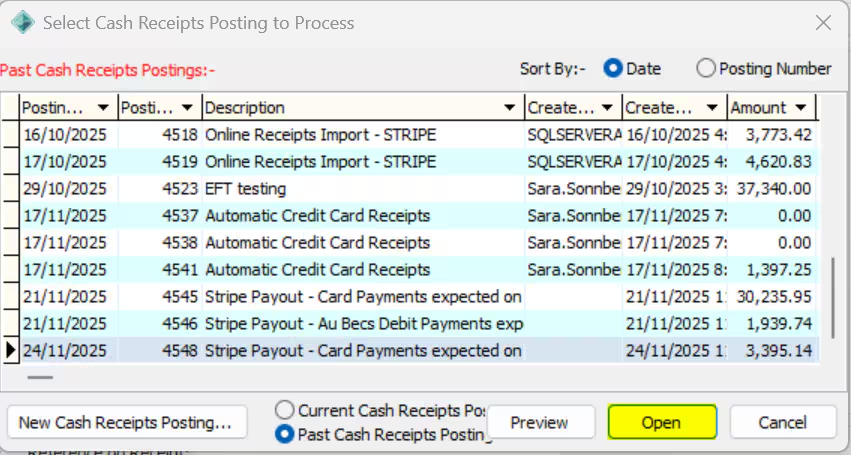Screen dimensions: 851x455
Task: Click the Preview button
Action: click(x=540, y=422)
